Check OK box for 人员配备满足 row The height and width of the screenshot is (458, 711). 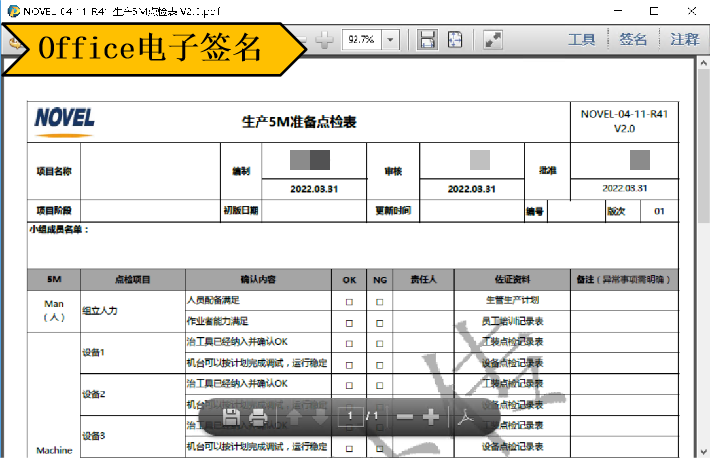[349, 301]
